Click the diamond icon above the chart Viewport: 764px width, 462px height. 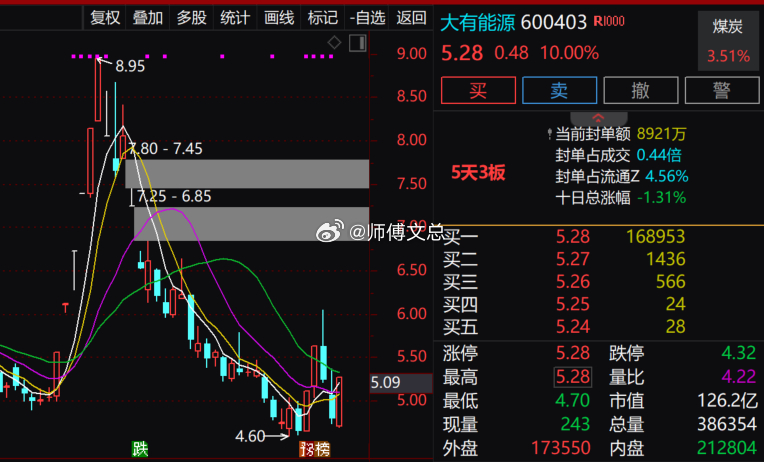(334, 42)
